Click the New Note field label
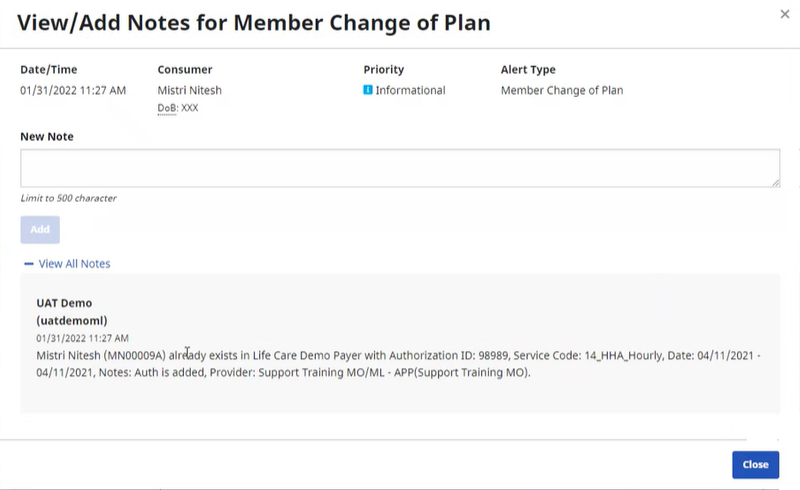This screenshot has width=800, height=490. [47, 137]
